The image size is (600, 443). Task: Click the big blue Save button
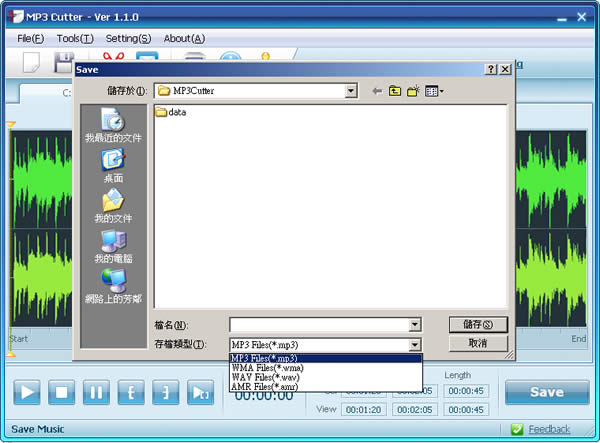547,392
